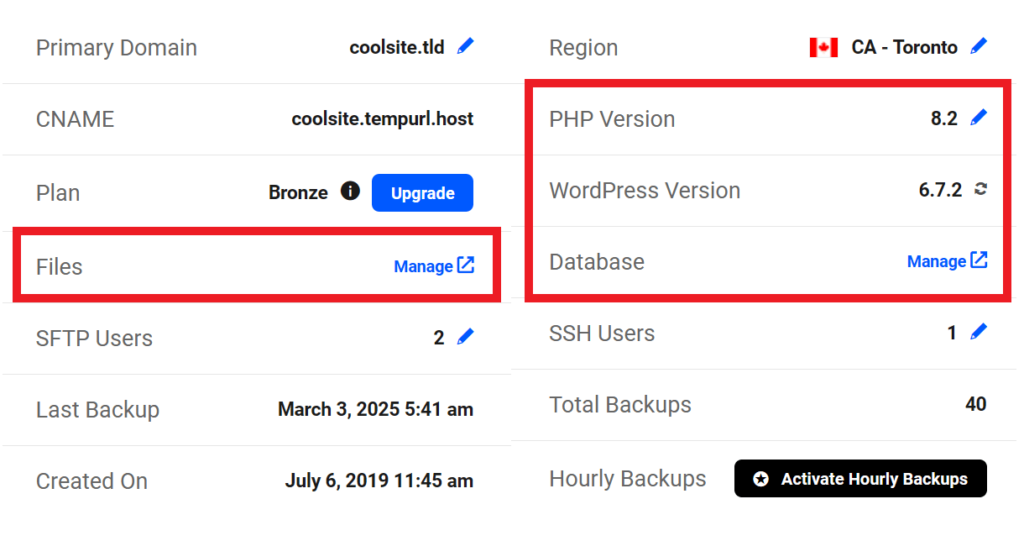Viewport: 1024px width, 541px height.
Task: Click the PHP Version label
Action: 612,119
